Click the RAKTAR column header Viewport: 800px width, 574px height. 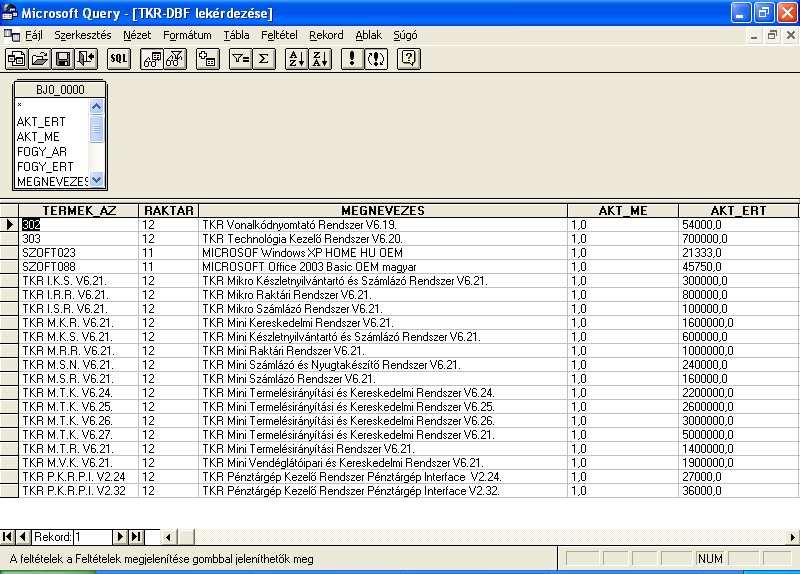pyautogui.click(x=168, y=210)
